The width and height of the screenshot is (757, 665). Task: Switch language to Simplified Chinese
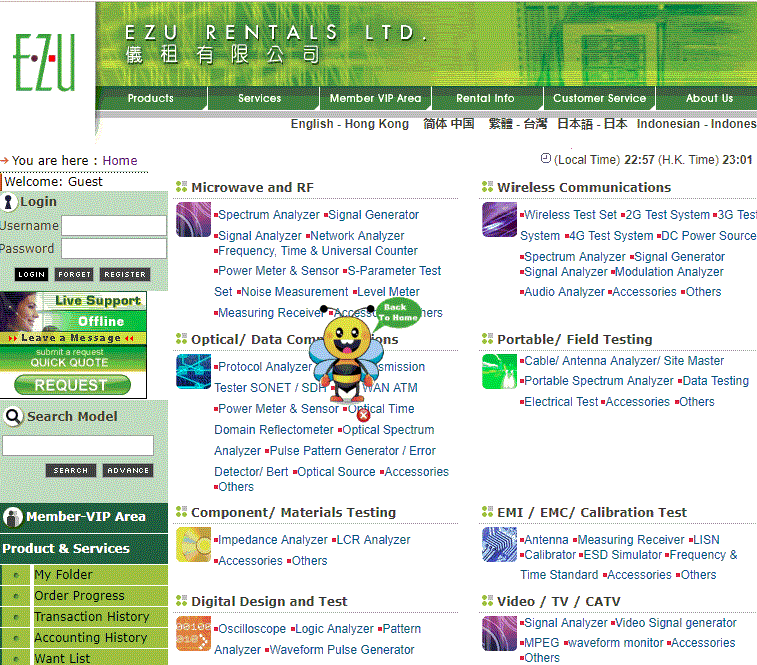pos(449,124)
